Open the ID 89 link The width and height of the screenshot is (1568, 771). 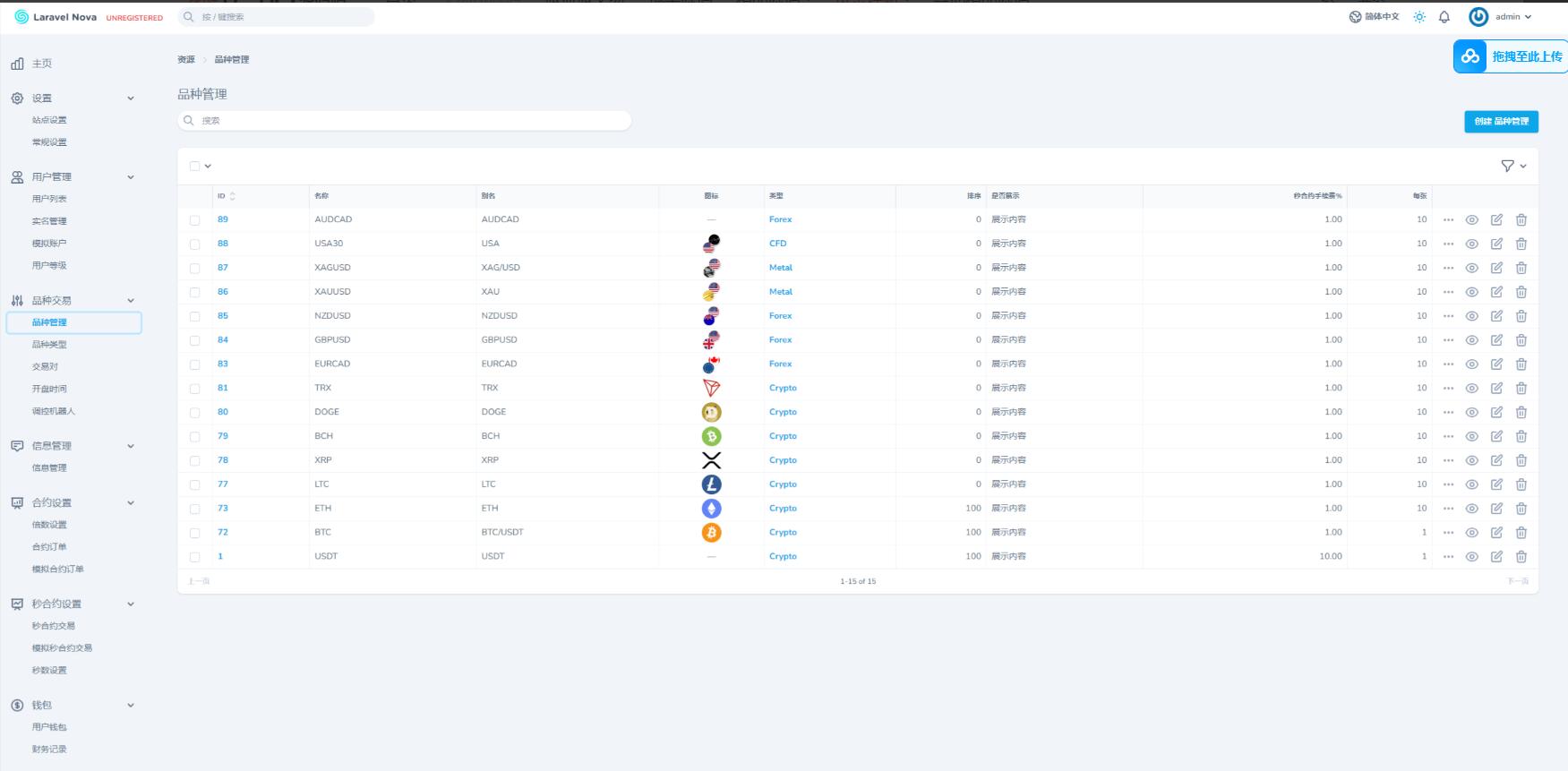tap(223, 219)
